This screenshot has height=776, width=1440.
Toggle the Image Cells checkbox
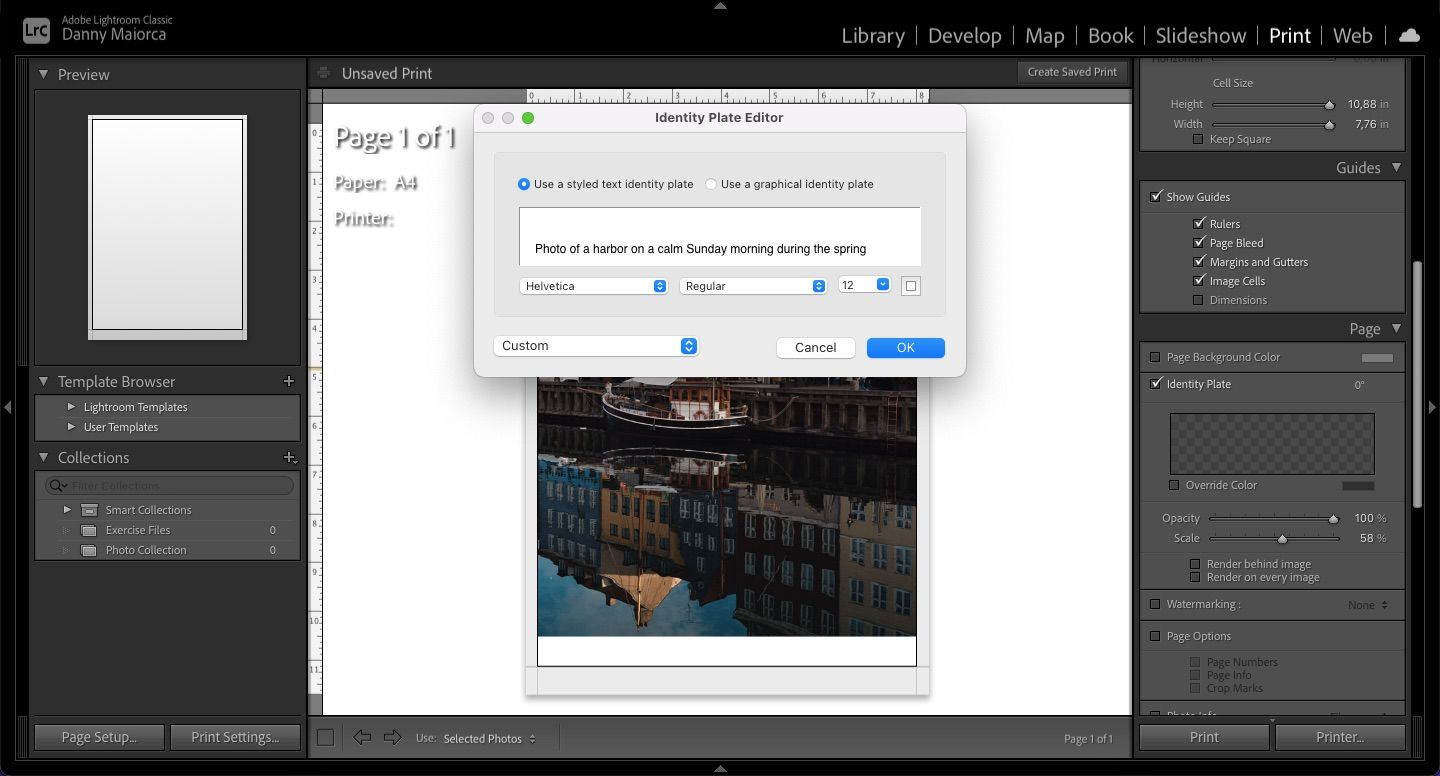tap(1199, 280)
